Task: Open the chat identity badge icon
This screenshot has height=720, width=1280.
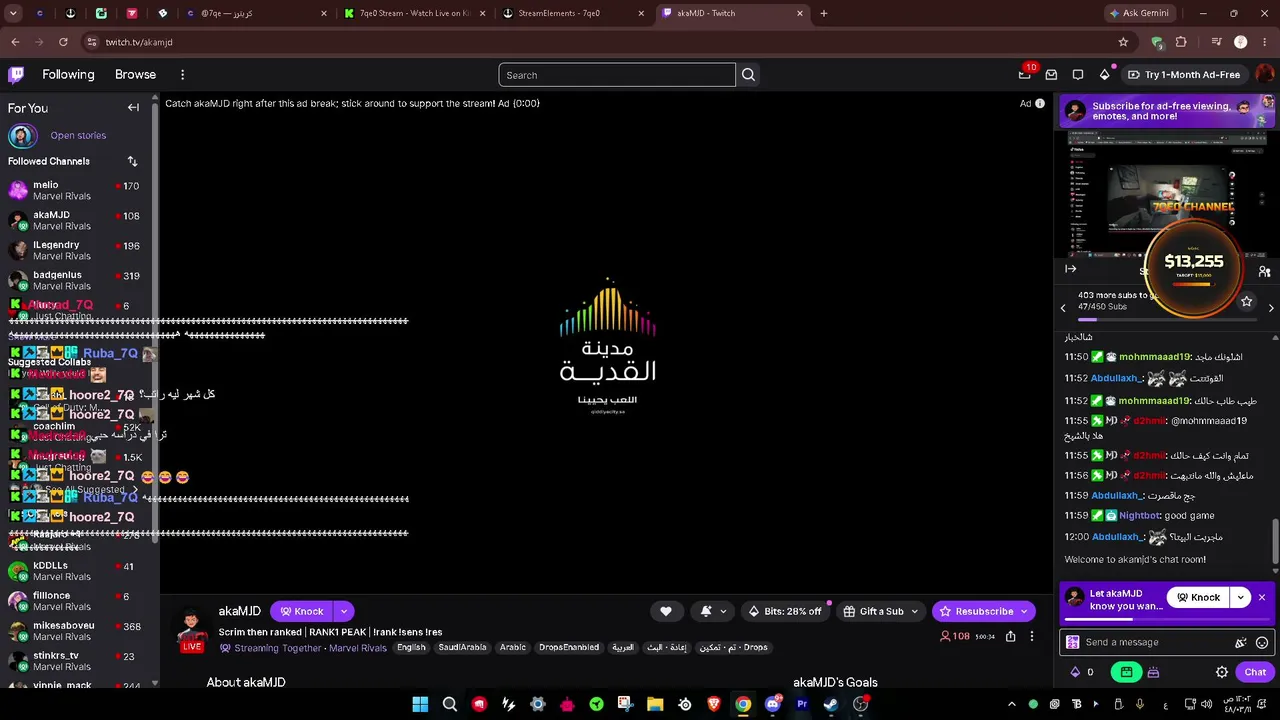Action: click(x=1073, y=643)
